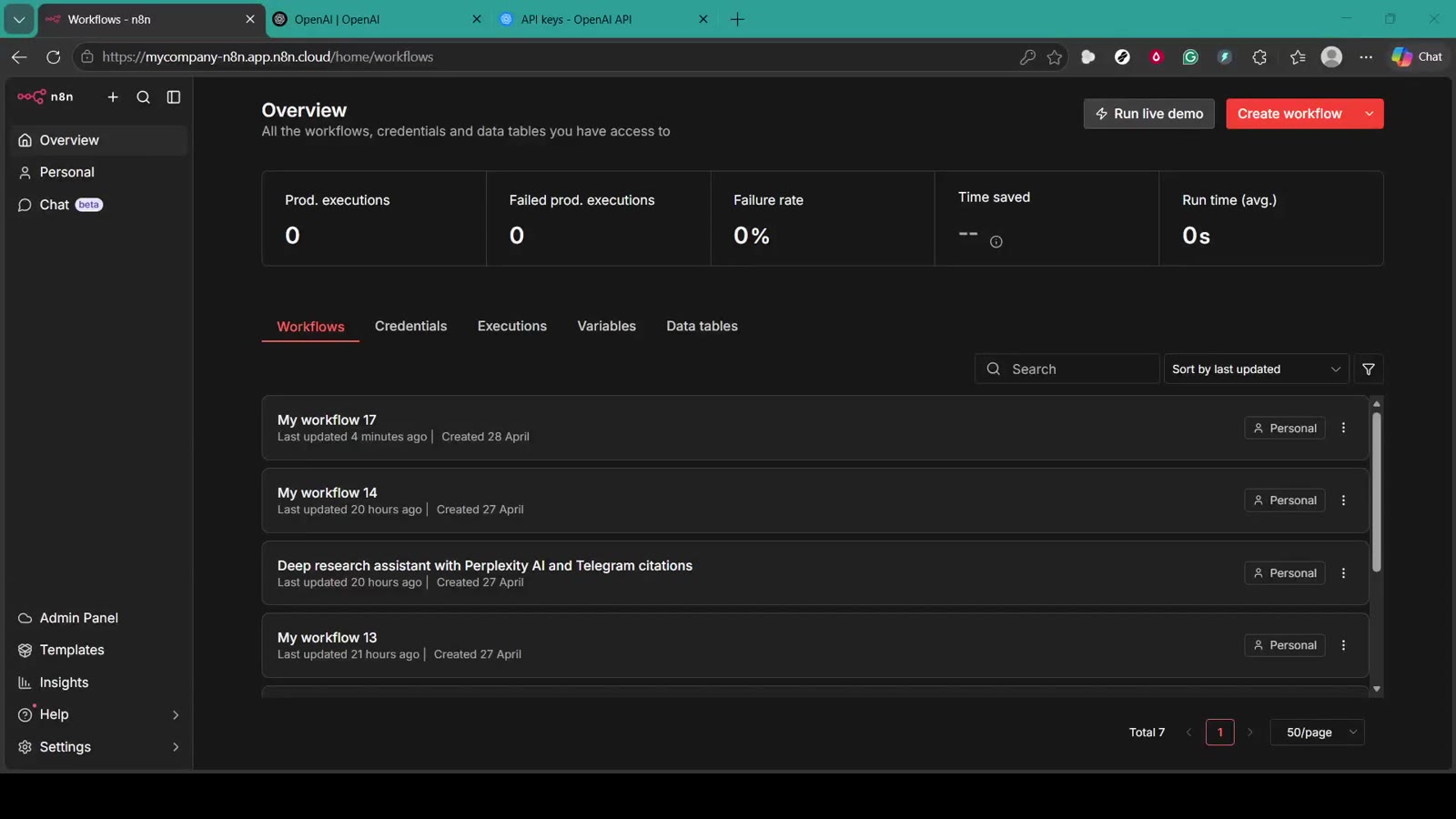Switch to the Workflows tab
The image size is (1456, 819).
(x=310, y=327)
